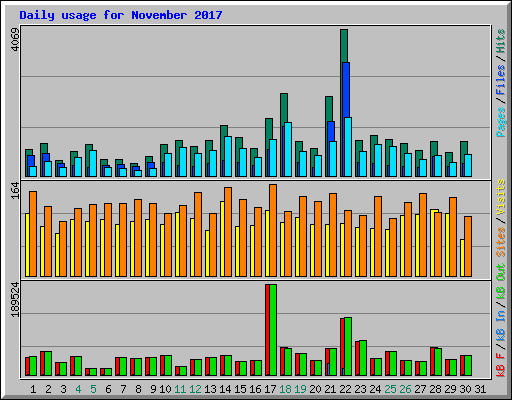
Task: Click the green kB Out bar for day 22
Action: (348, 346)
